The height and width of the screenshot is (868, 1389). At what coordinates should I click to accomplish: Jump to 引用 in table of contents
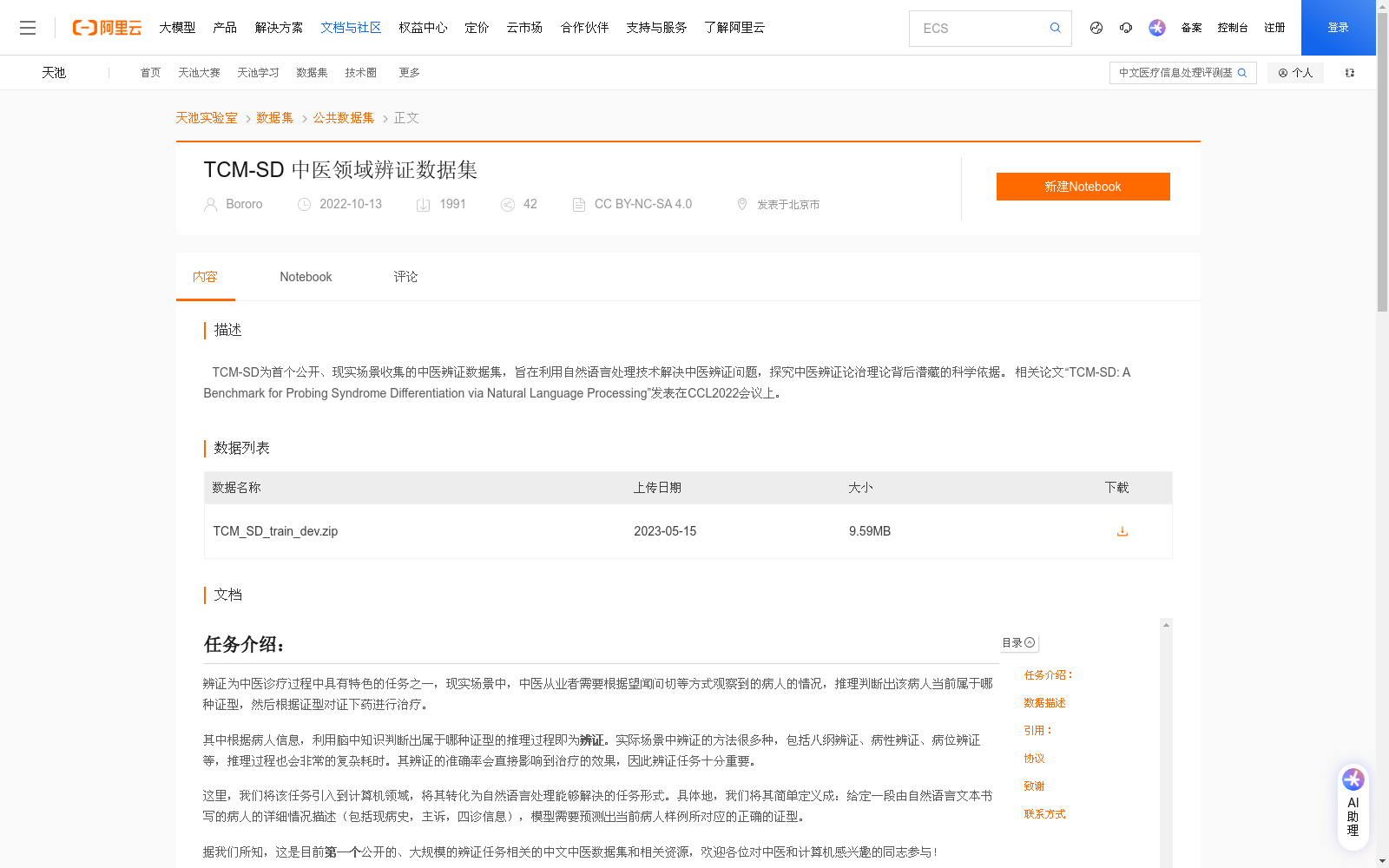tap(1038, 731)
